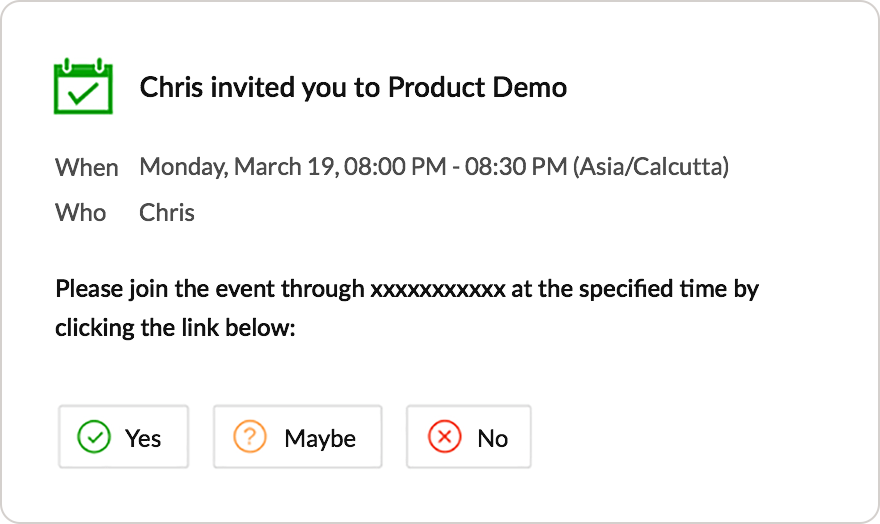The width and height of the screenshot is (880, 524).
Task: Accept the invitation with Yes
Action: [x=124, y=437]
